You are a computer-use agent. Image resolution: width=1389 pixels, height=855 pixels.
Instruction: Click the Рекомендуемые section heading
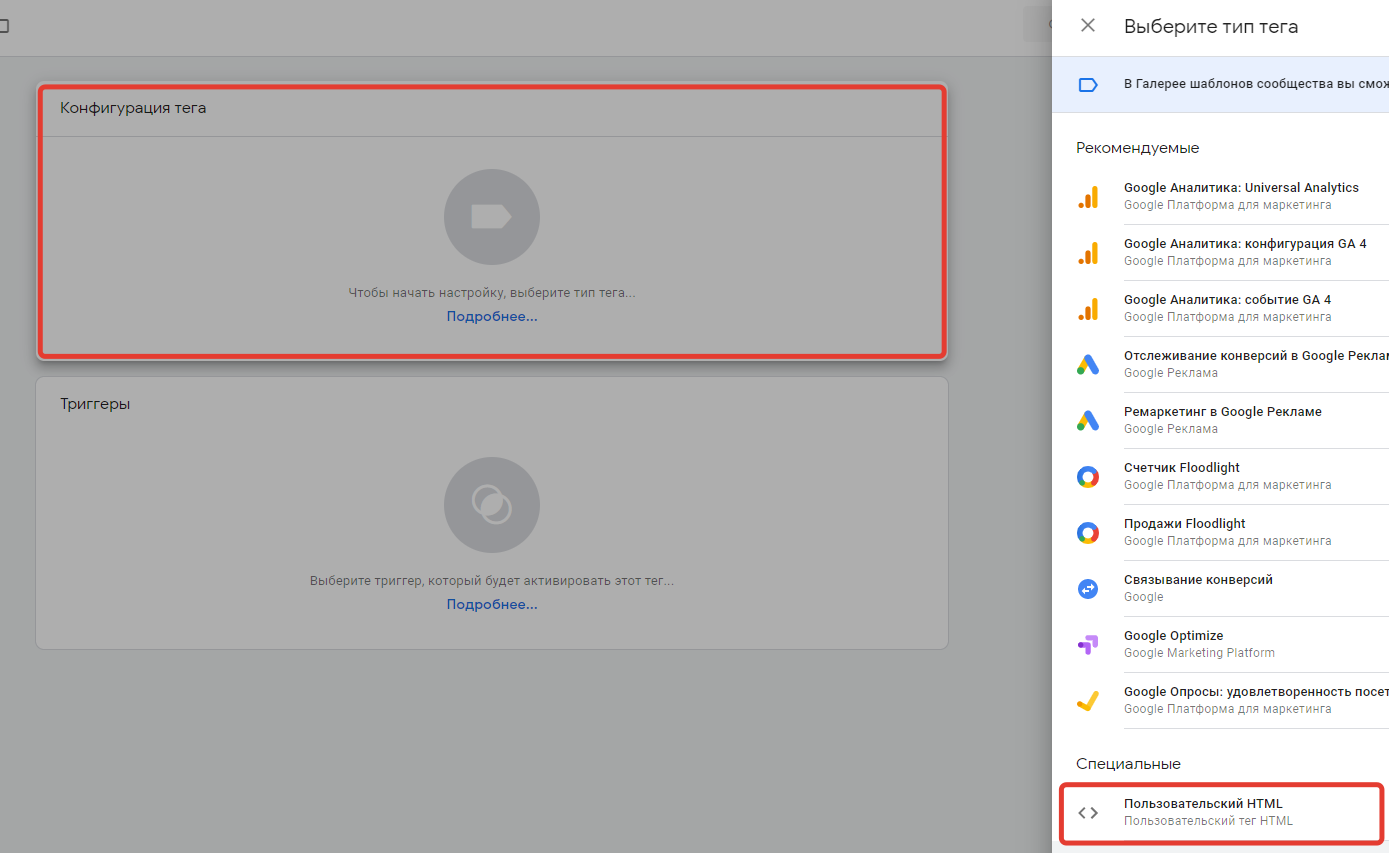(x=1137, y=148)
